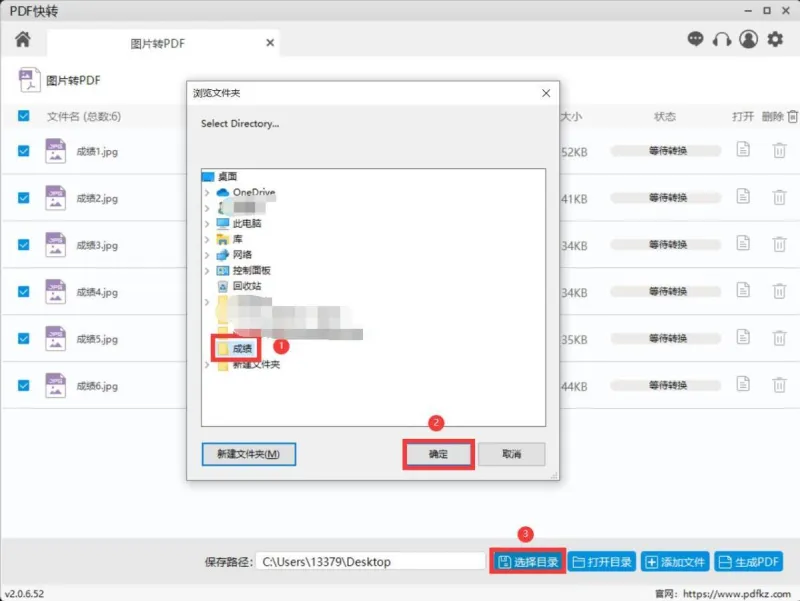Confirm folder selection with 确定
Image resolution: width=800 pixels, height=601 pixels.
[438, 454]
